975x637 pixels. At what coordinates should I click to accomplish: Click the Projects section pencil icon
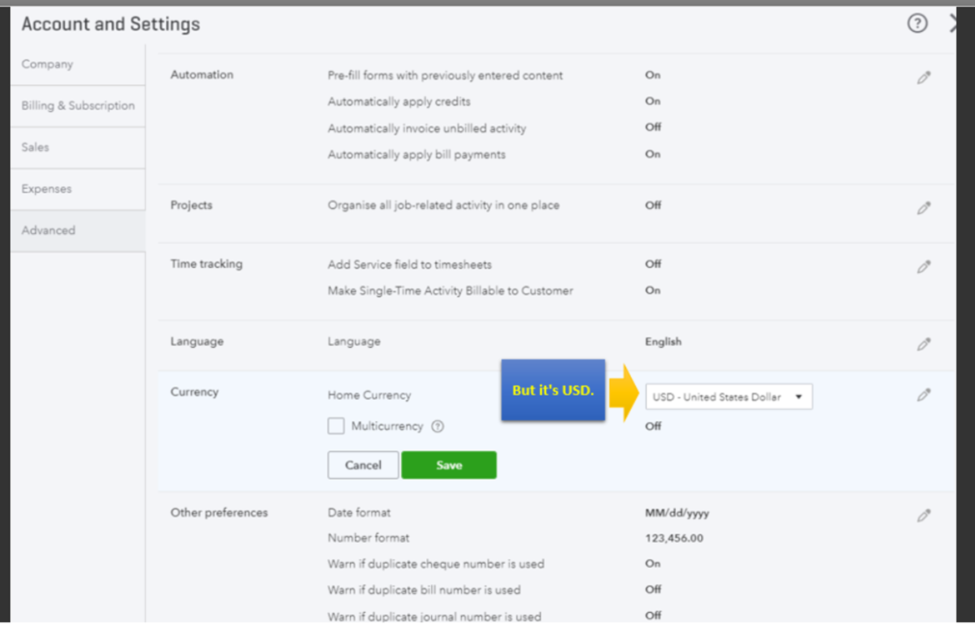tap(924, 208)
